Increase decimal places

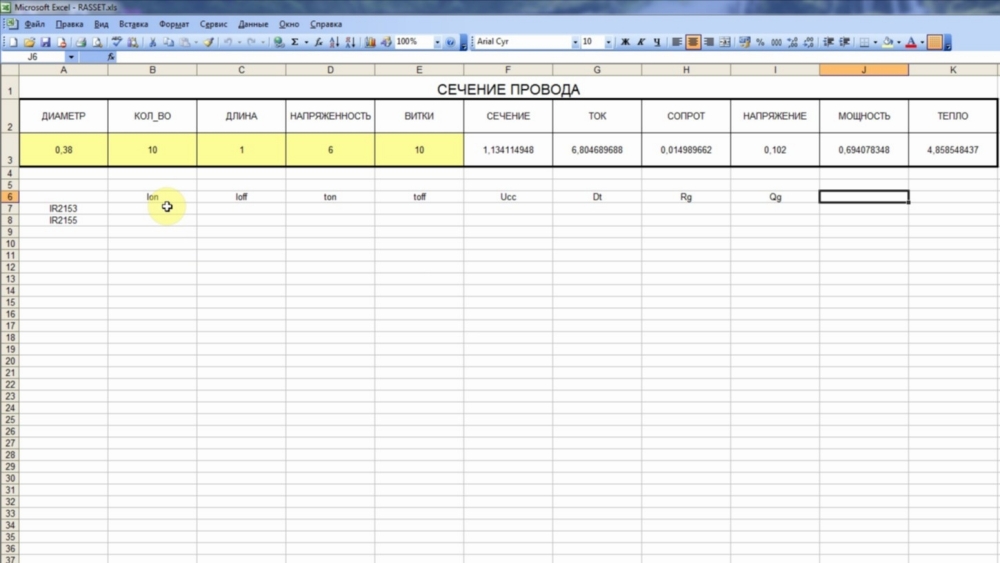[x=793, y=42]
